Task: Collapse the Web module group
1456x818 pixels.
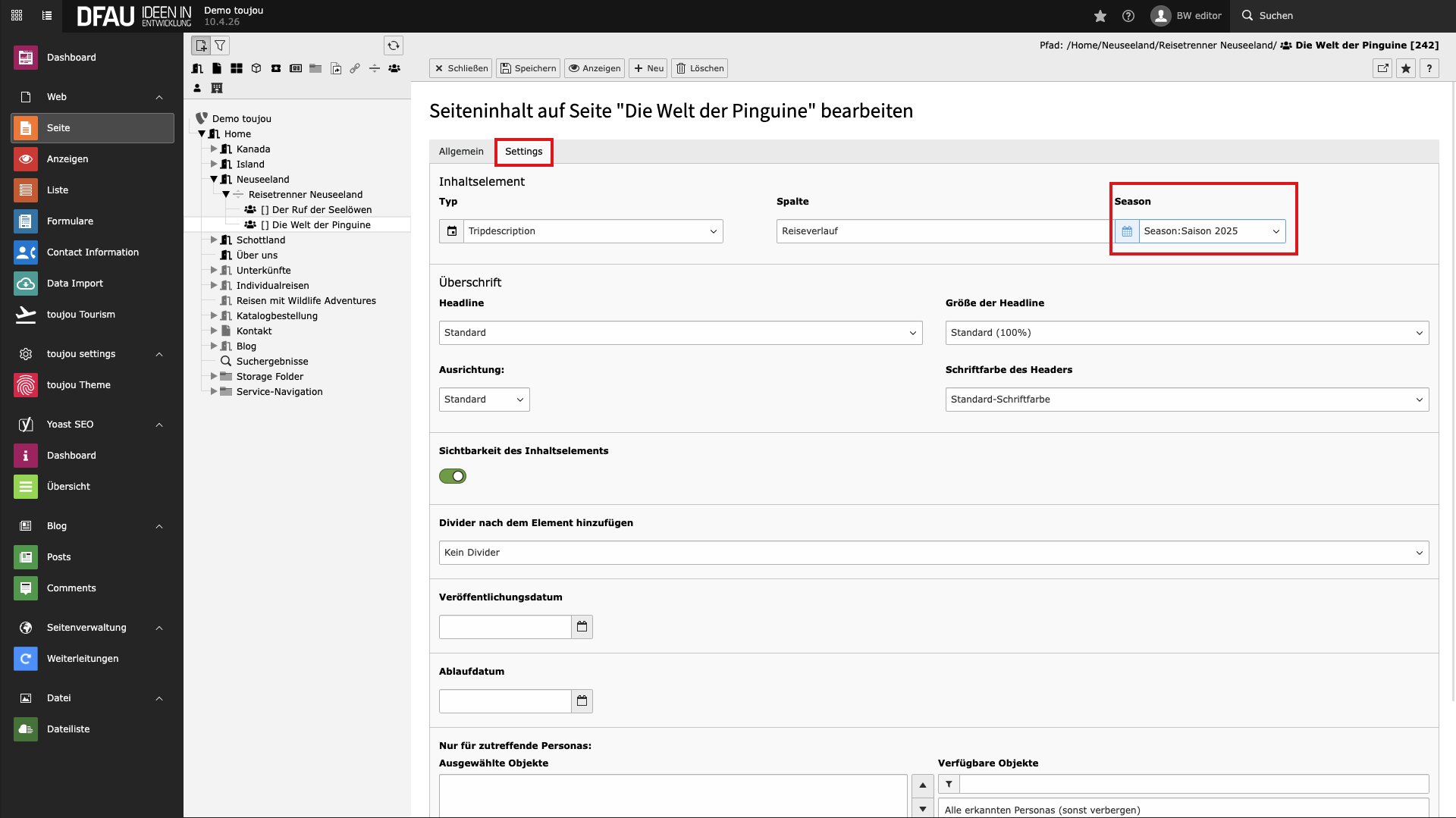Action: point(159,97)
